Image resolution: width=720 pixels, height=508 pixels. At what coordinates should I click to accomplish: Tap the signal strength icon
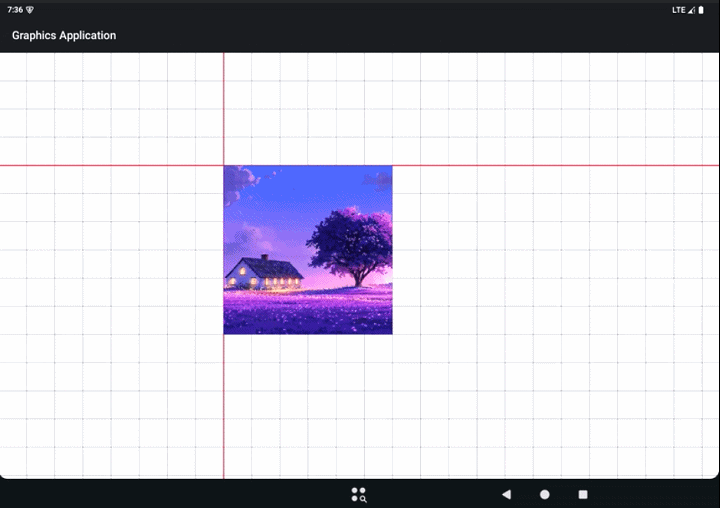tap(691, 10)
